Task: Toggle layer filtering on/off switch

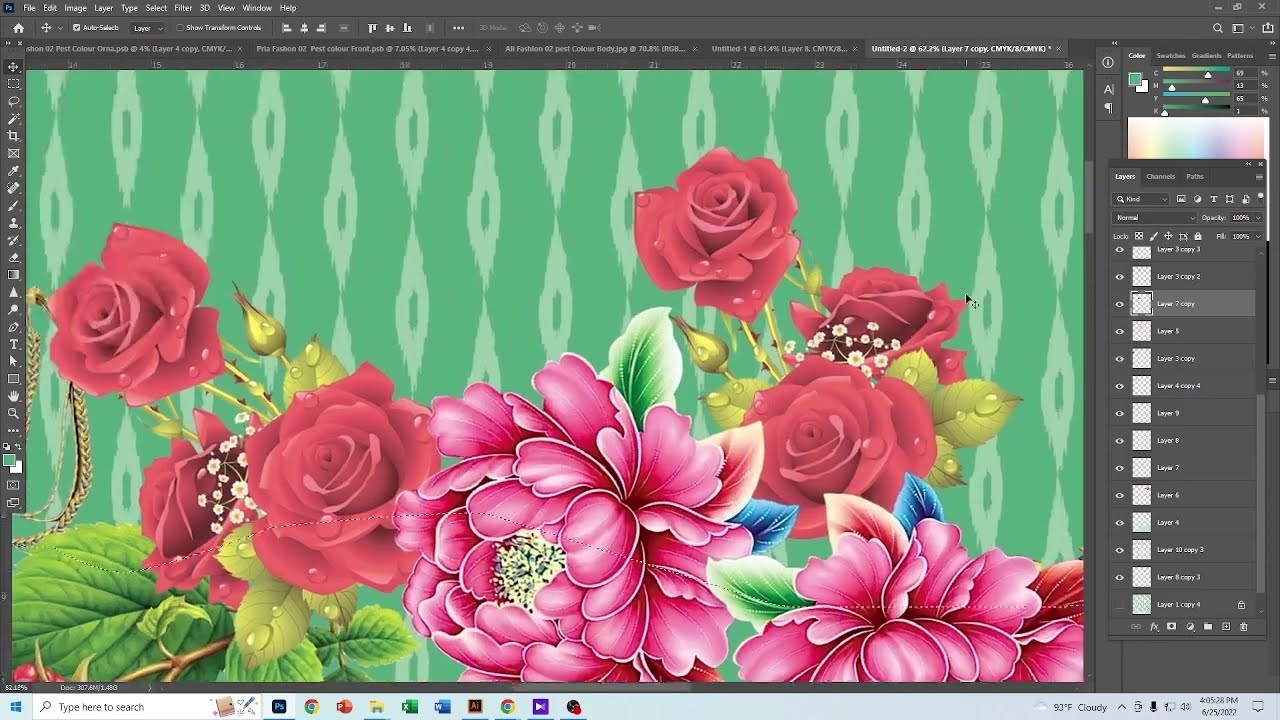Action: pos(1260,197)
